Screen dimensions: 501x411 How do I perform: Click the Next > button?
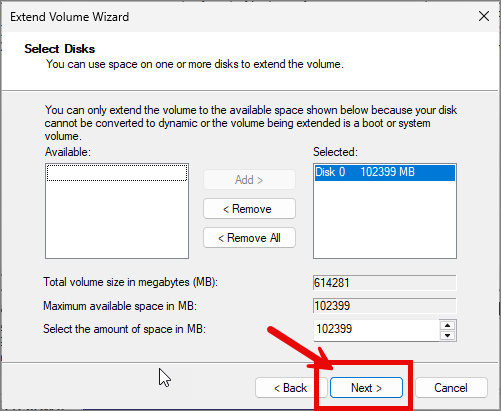(x=366, y=388)
